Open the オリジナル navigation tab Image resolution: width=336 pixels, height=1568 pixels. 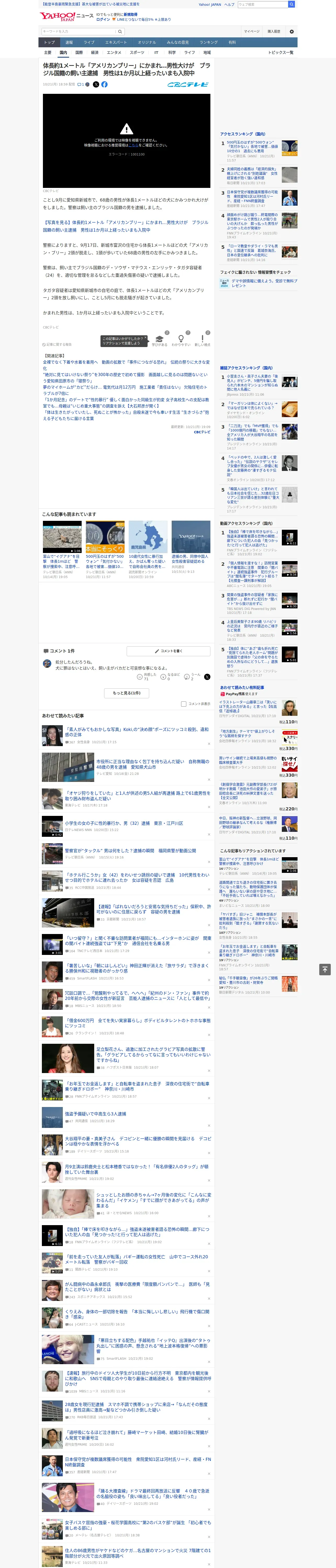pos(147,43)
